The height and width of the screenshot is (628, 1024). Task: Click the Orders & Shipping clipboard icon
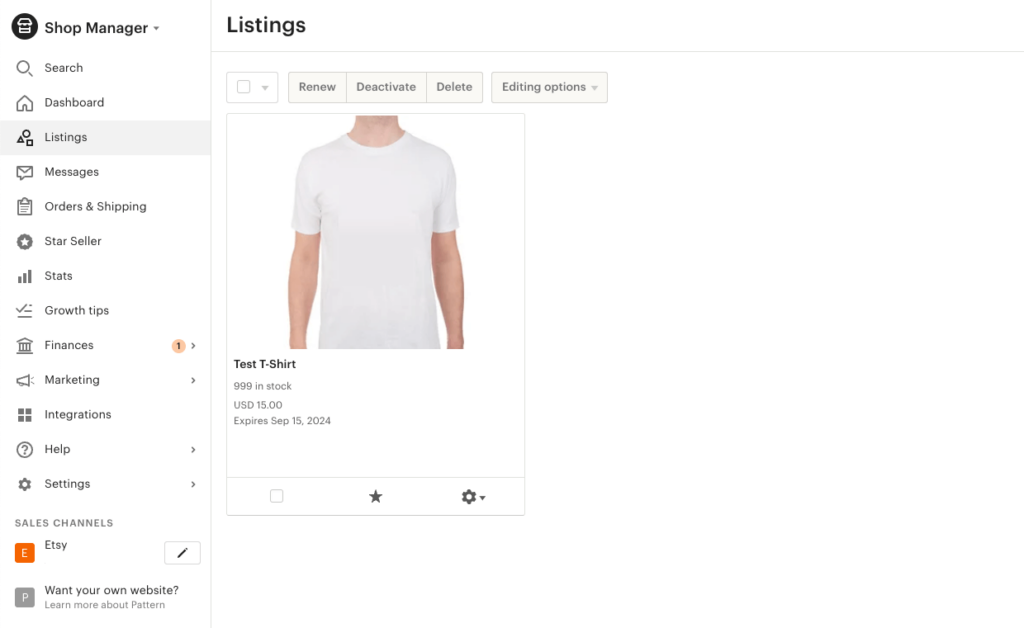tap(24, 206)
